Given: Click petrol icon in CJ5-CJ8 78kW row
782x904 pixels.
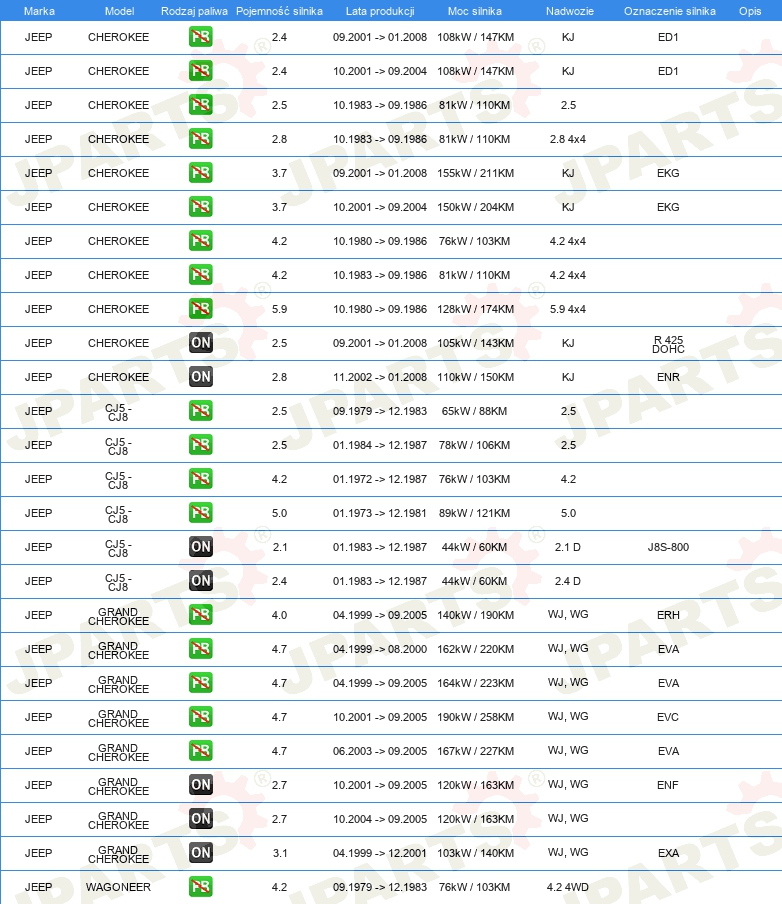Looking at the screenshot, I should click(201, 445).
